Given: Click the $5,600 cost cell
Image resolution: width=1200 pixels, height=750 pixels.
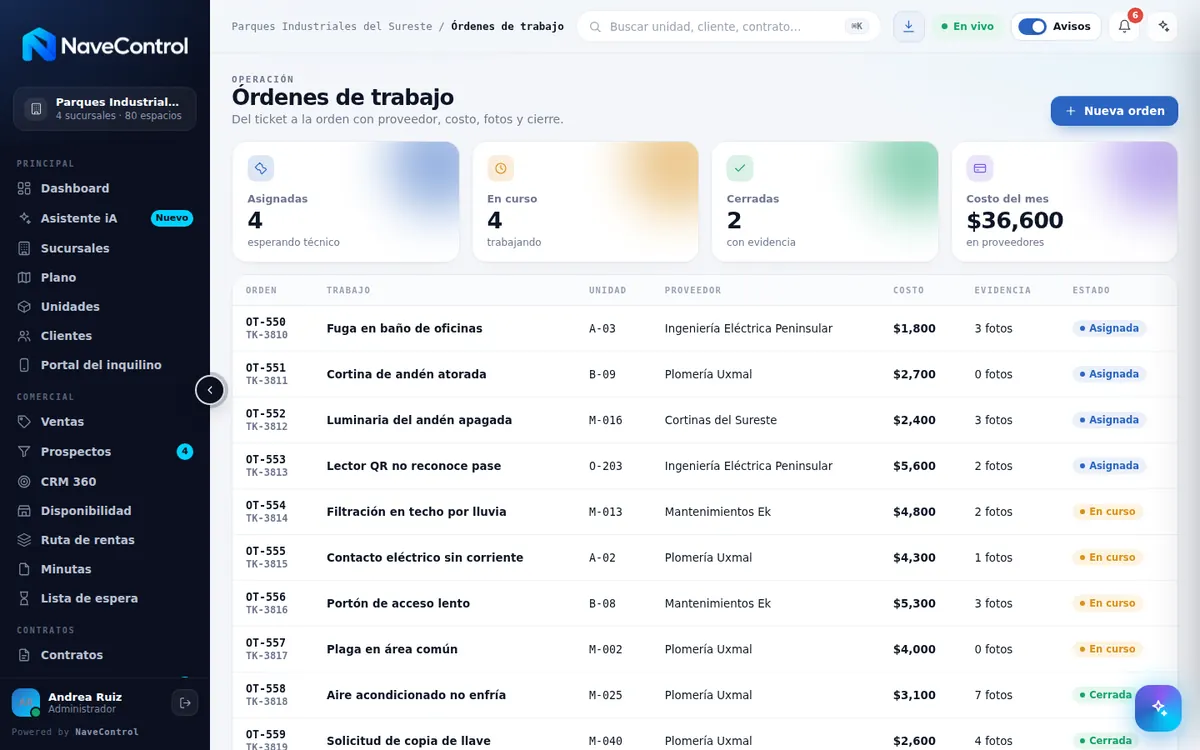Looking at the screenshot, I should tap(914, 466).
